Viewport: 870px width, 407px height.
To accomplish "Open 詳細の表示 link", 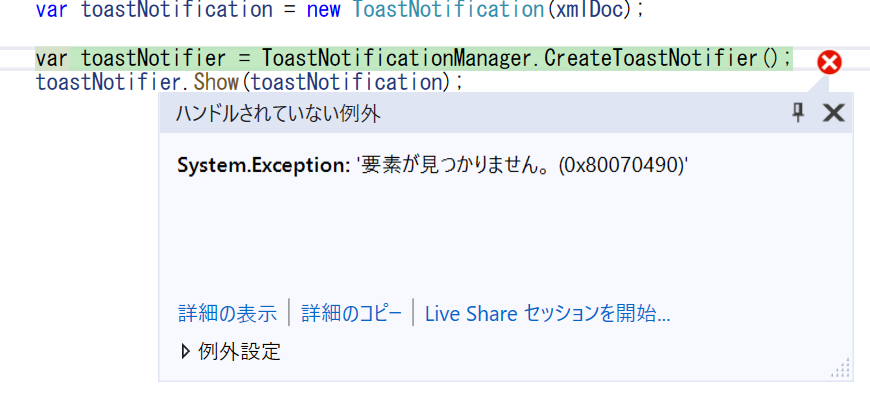I will pyautogui.click(x=227, y=314).
